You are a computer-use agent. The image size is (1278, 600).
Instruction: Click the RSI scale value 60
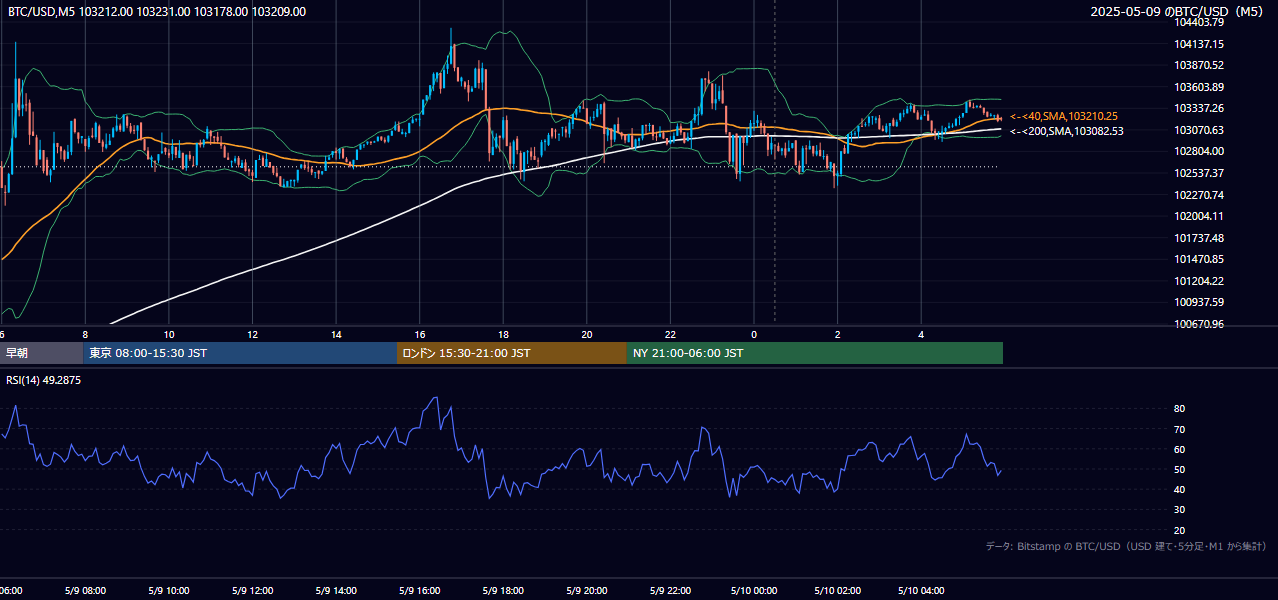tap(1180, 449)
